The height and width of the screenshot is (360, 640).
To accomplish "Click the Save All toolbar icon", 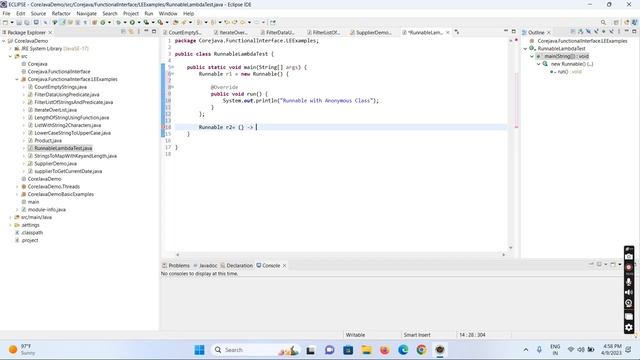I will tap(27, 22).
